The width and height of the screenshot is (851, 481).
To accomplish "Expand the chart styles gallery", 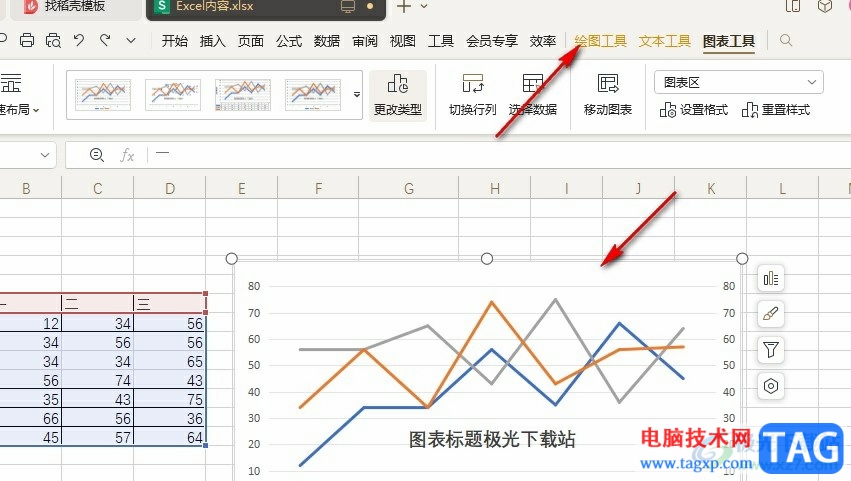I will (x=357, y=94).
